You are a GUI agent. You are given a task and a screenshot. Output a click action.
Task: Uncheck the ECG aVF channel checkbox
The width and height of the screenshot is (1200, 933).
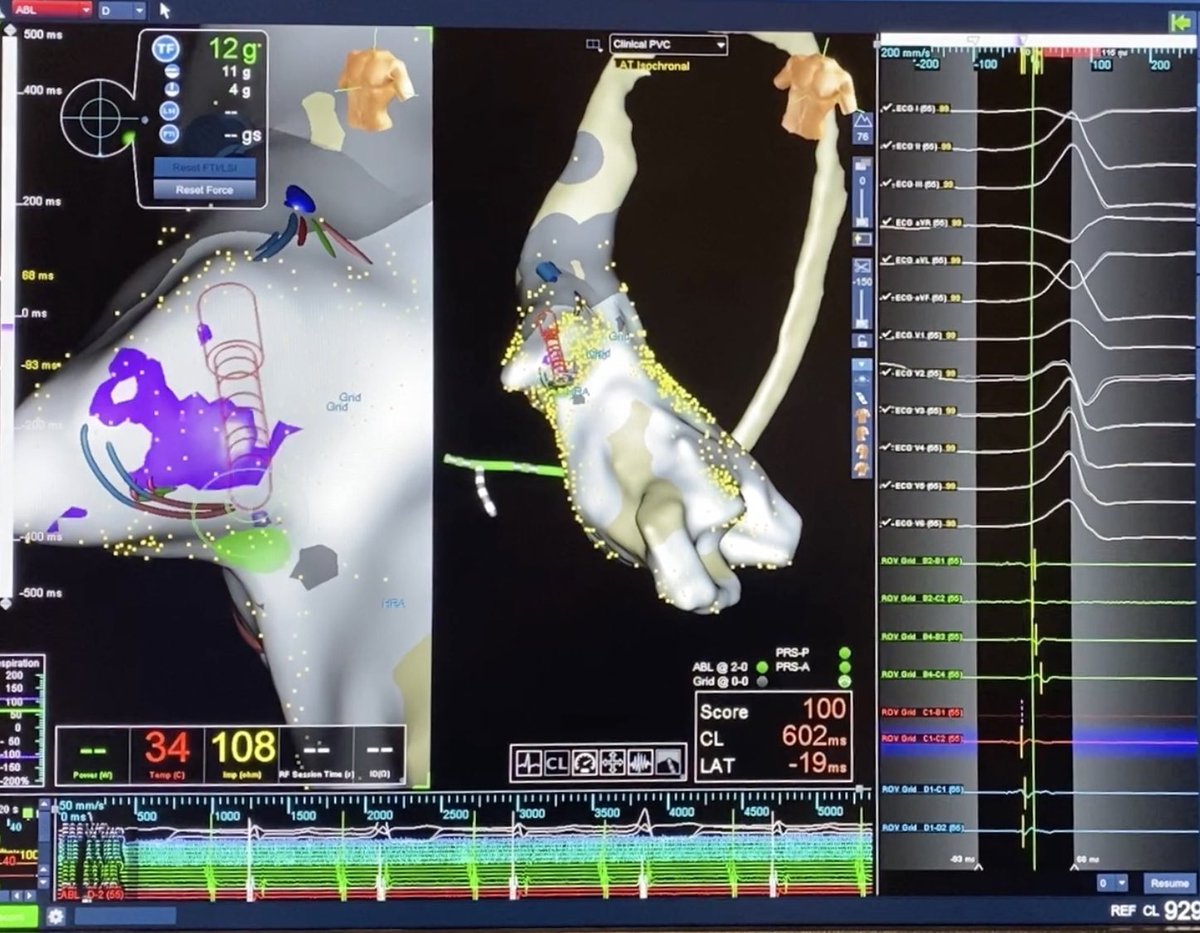click(885, 298)
